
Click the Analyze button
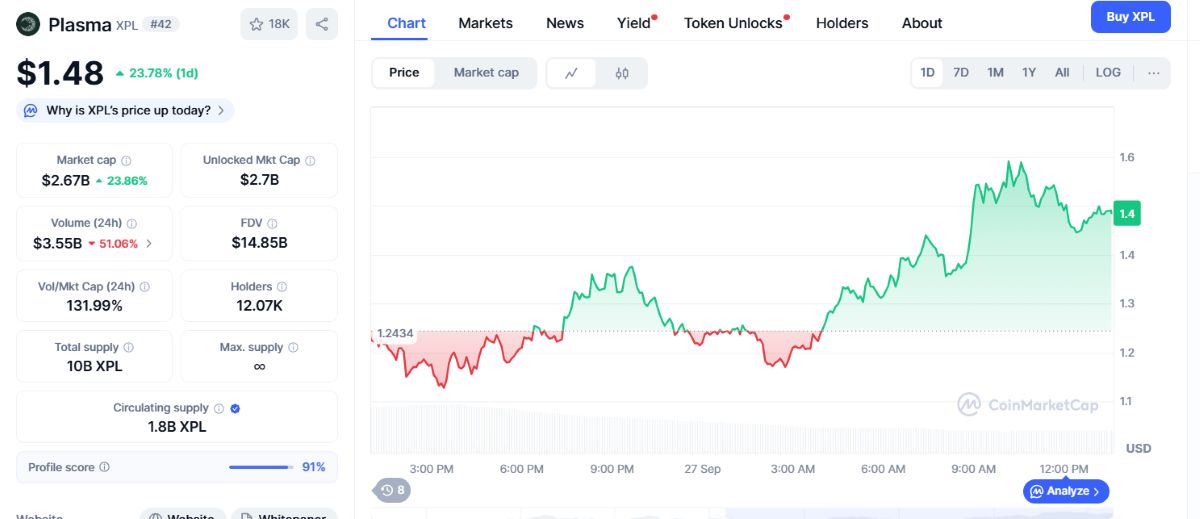[1066, 491]
